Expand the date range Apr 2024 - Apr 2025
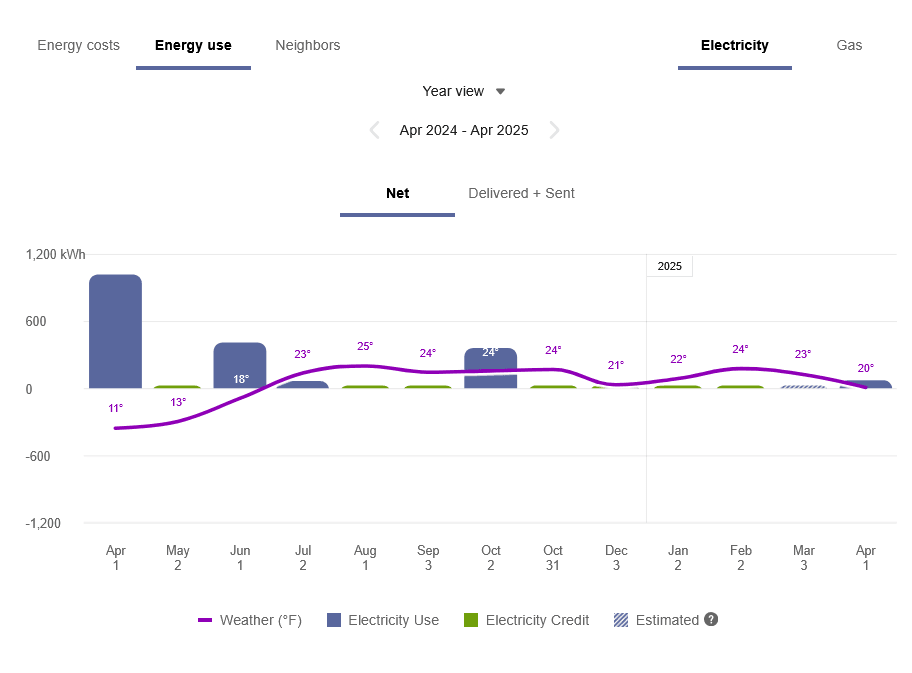The height and width of the screenshot is (673, 912). pos(464,130)
